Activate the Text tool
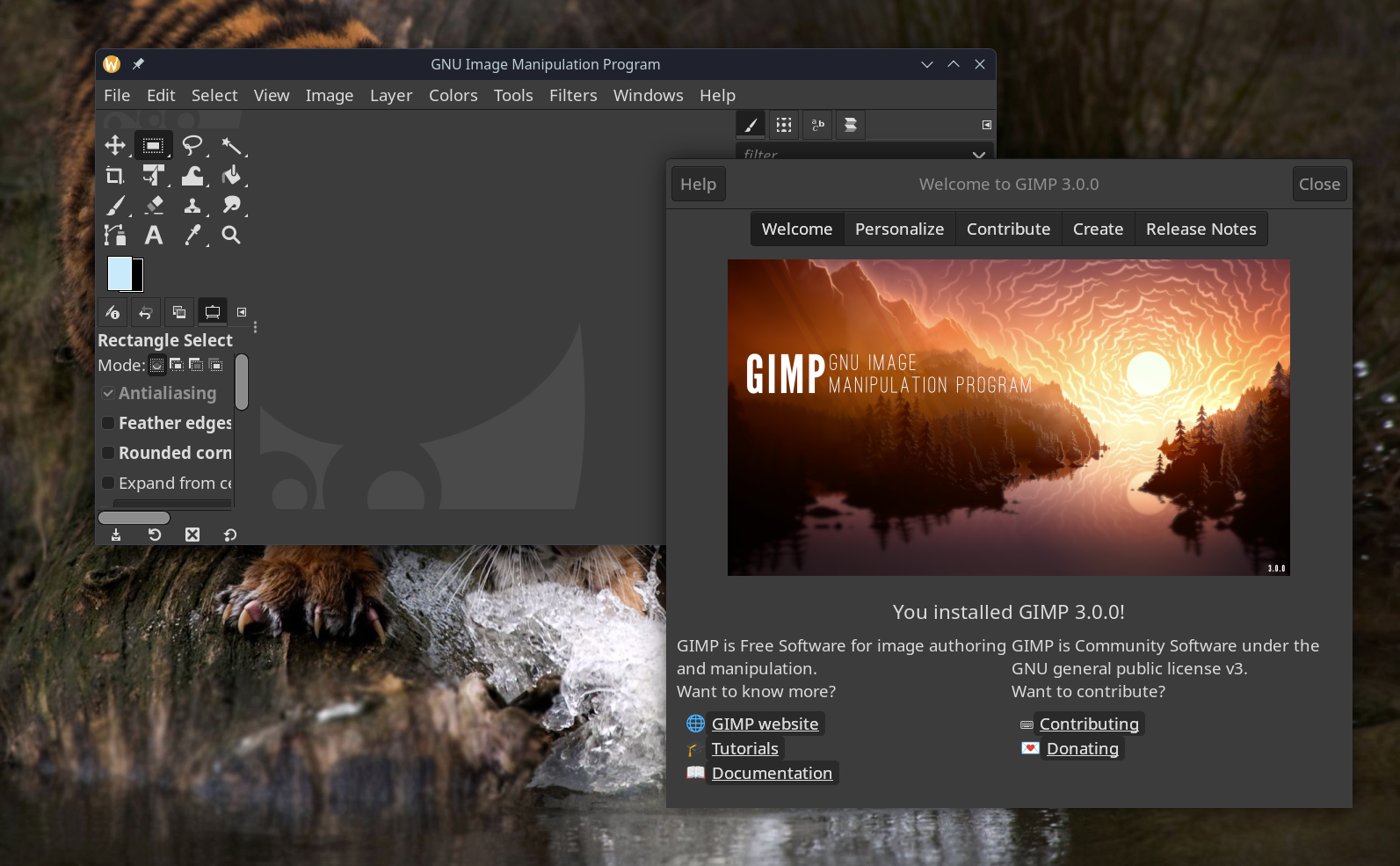The image size is (1400, 866). [x=154, y=235]
